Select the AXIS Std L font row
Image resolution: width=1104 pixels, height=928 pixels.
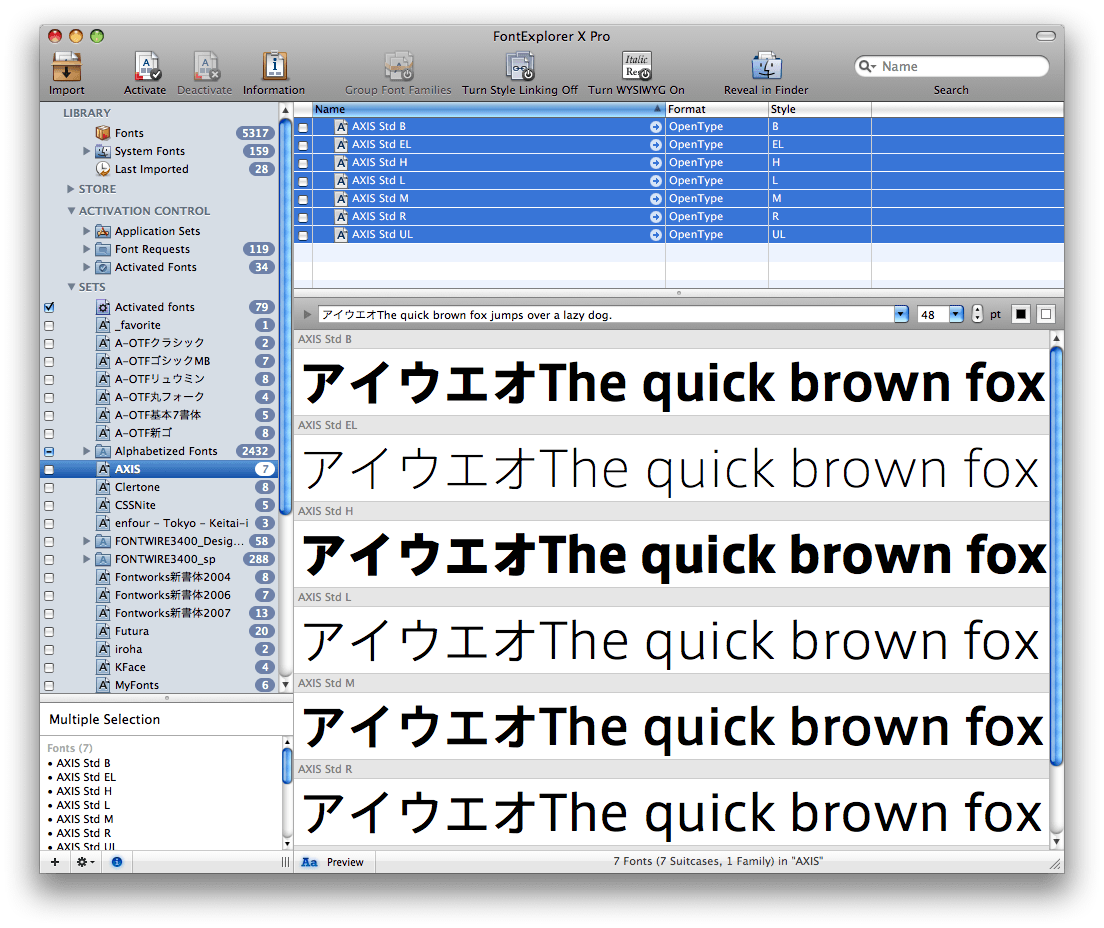pyautogui.click(x=679, y=180)
